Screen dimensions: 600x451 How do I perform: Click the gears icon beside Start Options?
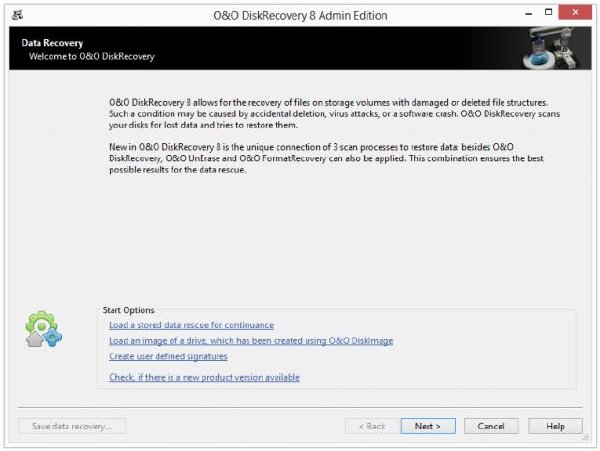43,329
